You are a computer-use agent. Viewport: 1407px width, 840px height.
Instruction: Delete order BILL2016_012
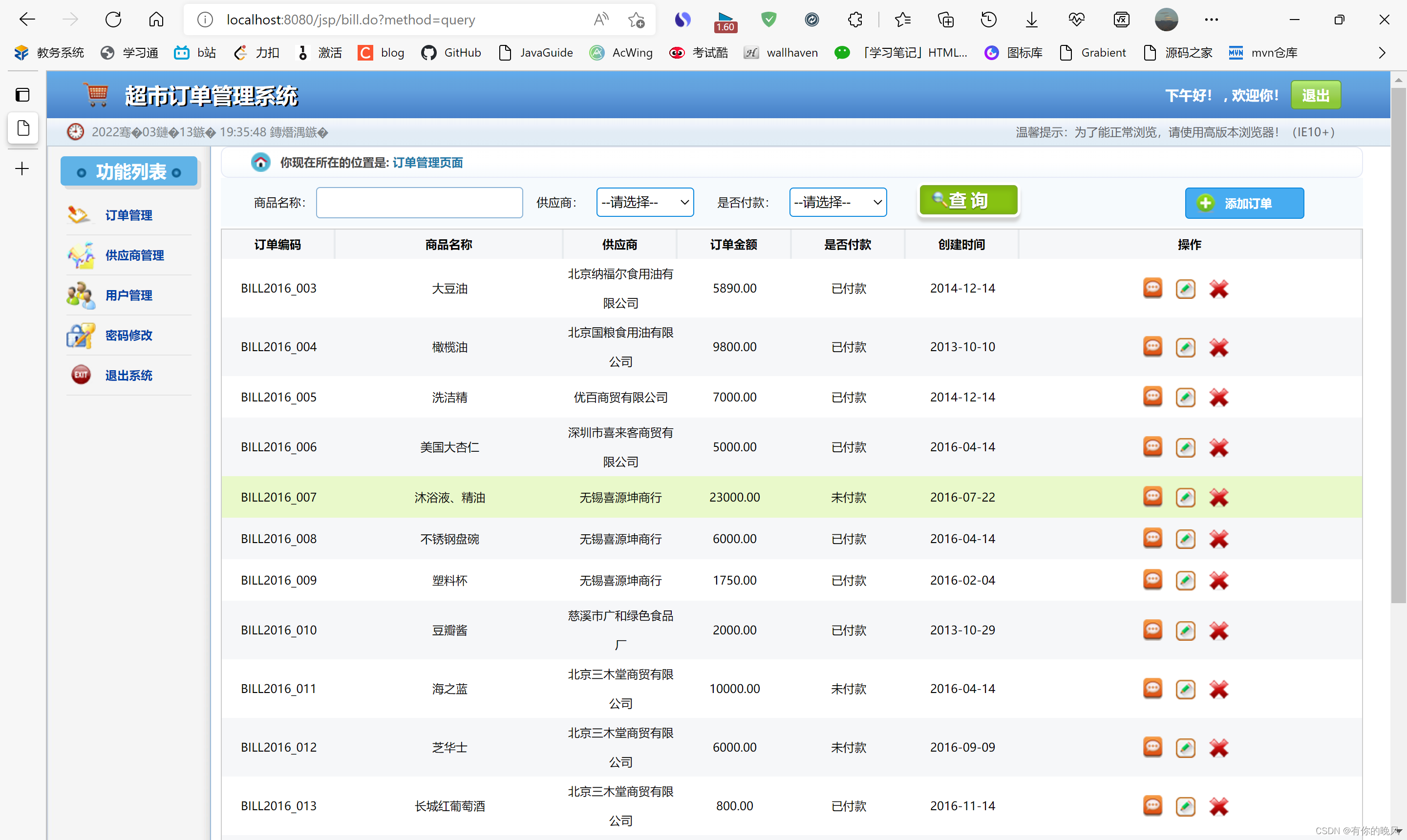pyautogui.click(x=1218, y=748)
